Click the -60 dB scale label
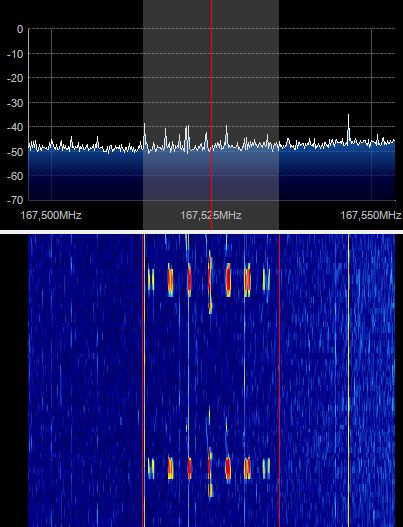 pos(15,176)
